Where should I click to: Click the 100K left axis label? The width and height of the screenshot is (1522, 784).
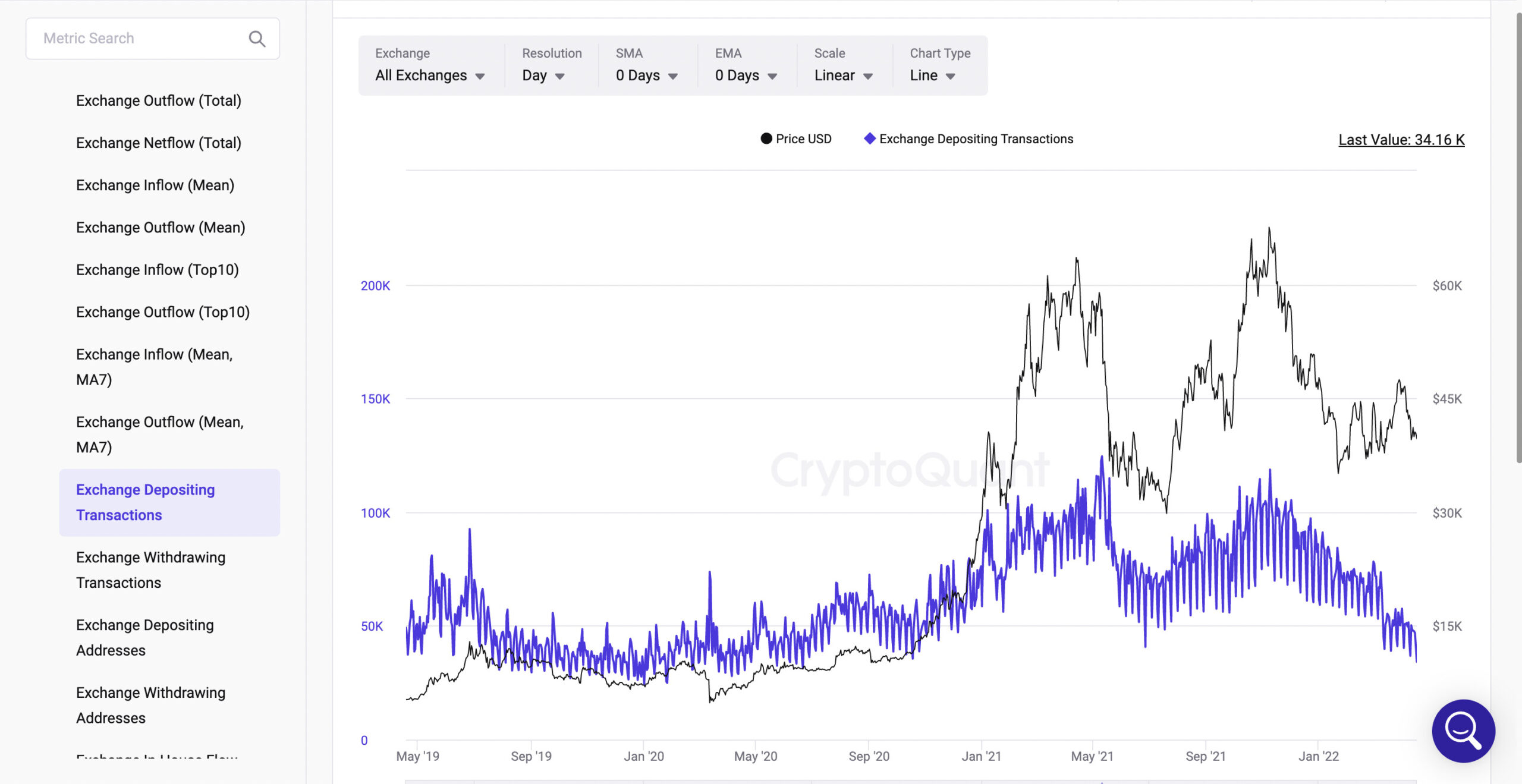pos(376,513)
